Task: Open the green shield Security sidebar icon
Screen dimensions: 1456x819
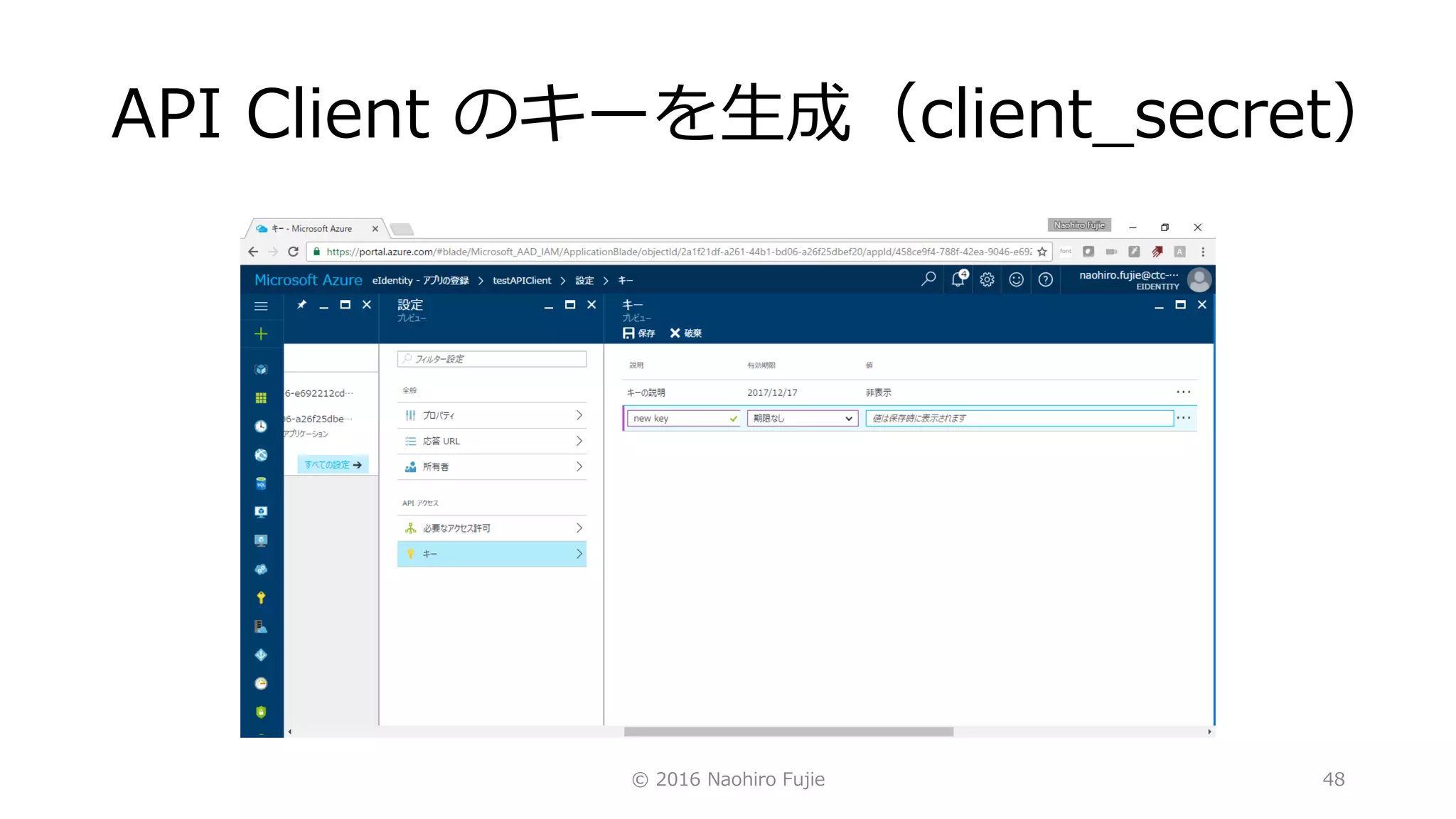Action: 261,712
